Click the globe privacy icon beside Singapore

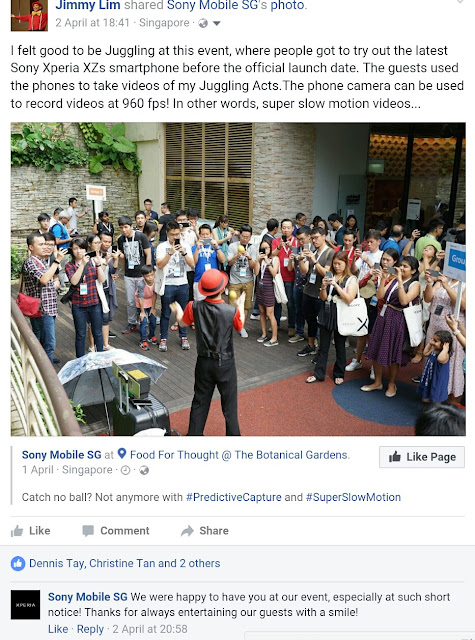point(203,23)
